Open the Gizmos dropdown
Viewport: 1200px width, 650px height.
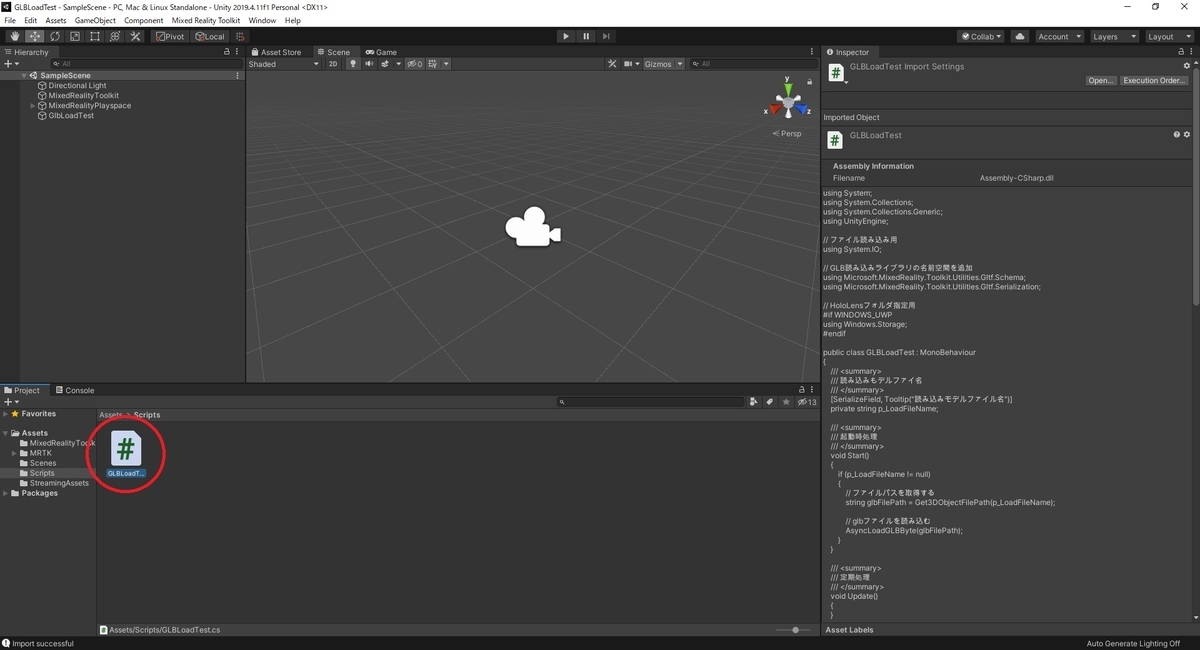[x=664, y=64]
